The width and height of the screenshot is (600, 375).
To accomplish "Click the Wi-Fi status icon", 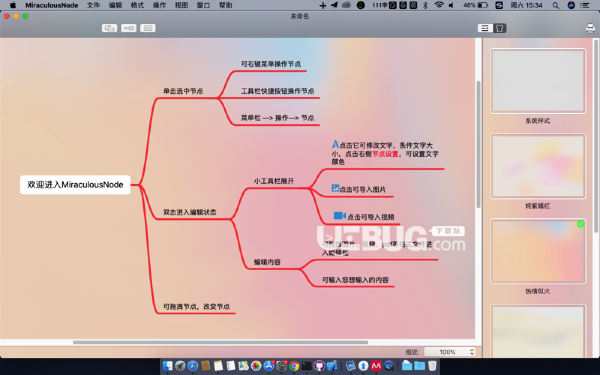I will [x=439, y=5].
